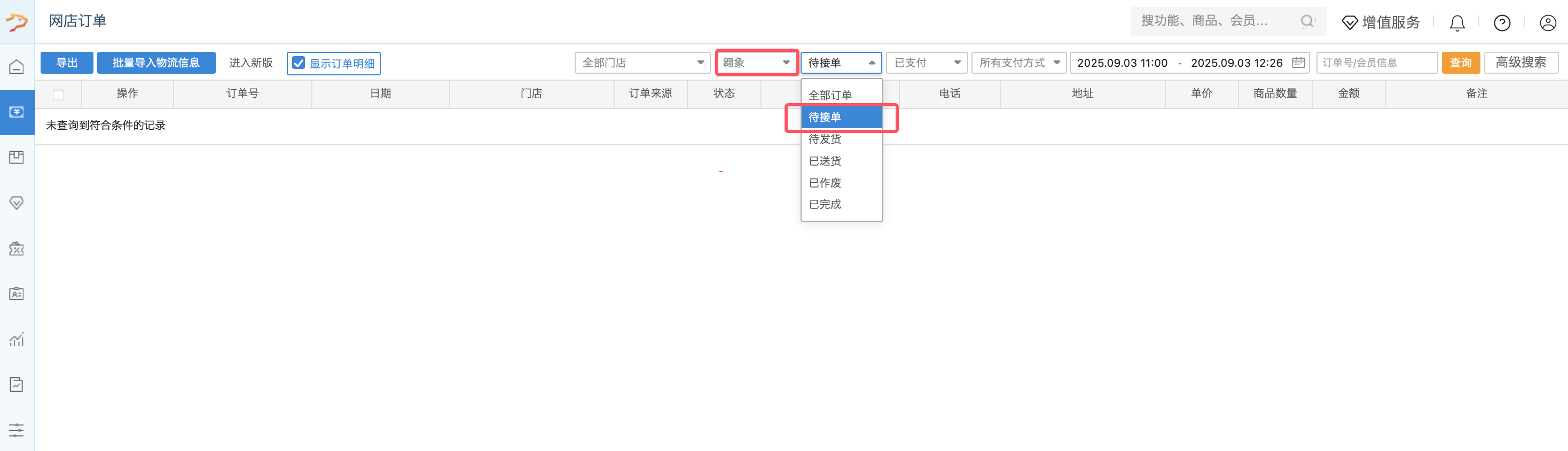Uncheck the 显示订单明细 checkbox
Screen dimensions: 1568x451
coord(299,63)
